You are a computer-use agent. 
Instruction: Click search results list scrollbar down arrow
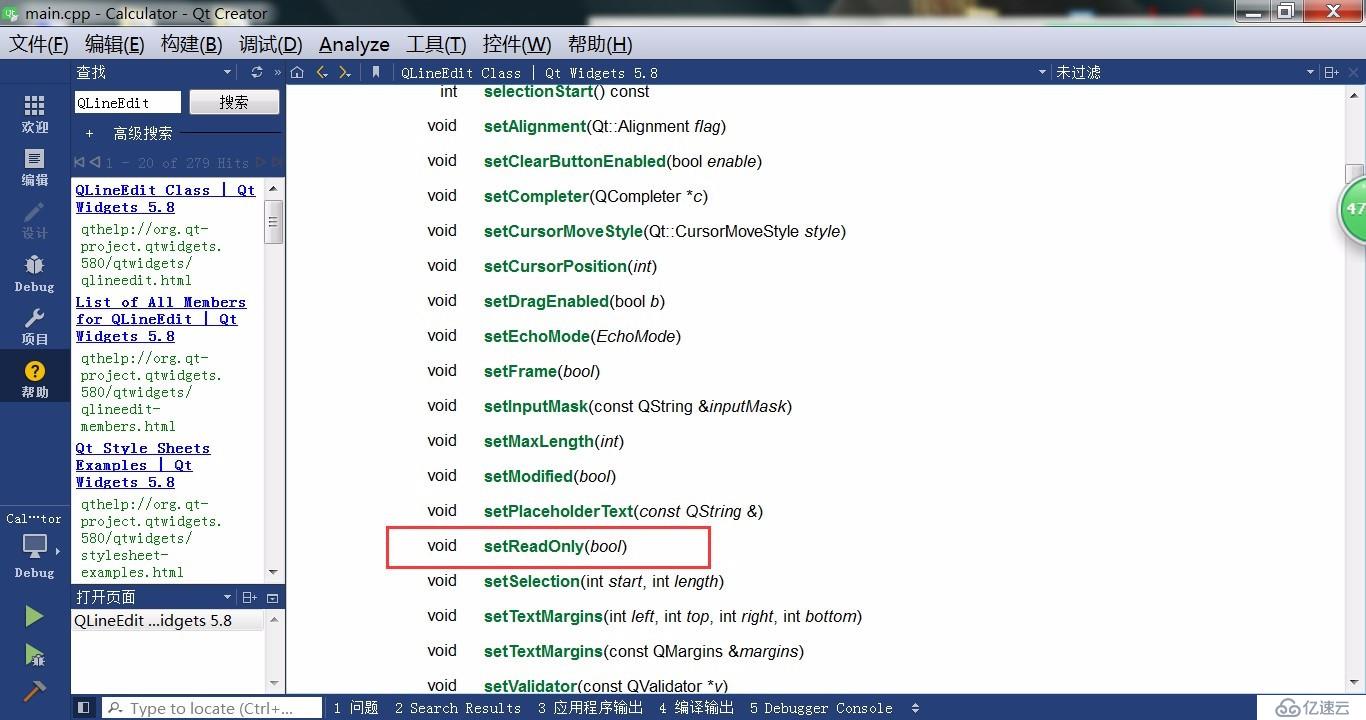(273, 573)
